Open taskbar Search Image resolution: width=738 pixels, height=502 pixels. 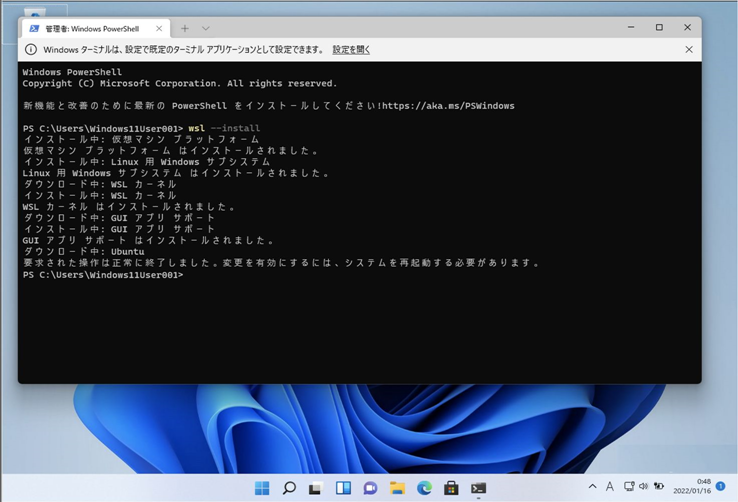(x=289, y=488)
